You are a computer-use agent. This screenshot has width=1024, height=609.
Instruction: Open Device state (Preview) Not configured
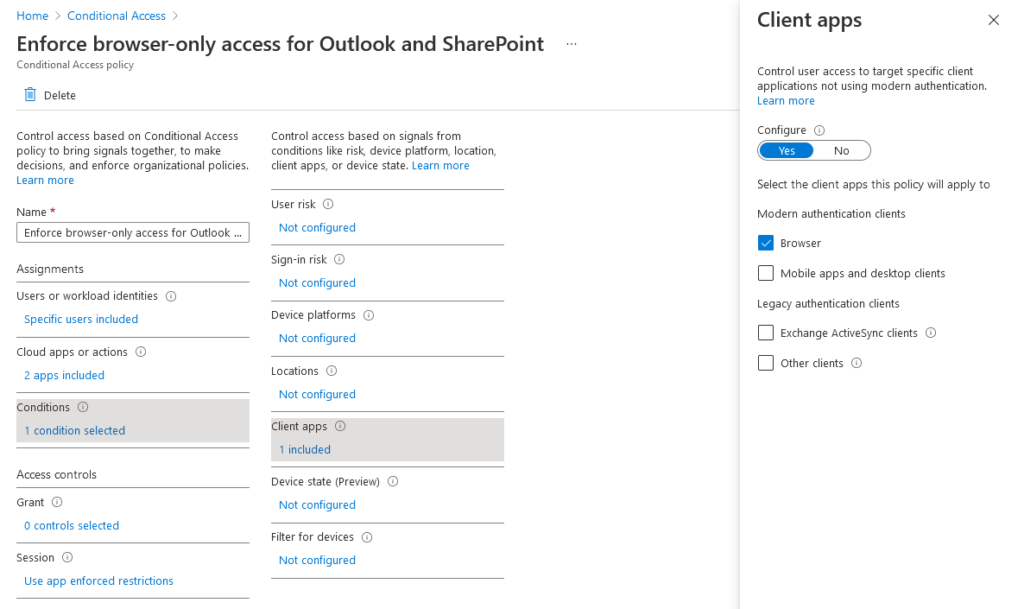coord(317,505)
